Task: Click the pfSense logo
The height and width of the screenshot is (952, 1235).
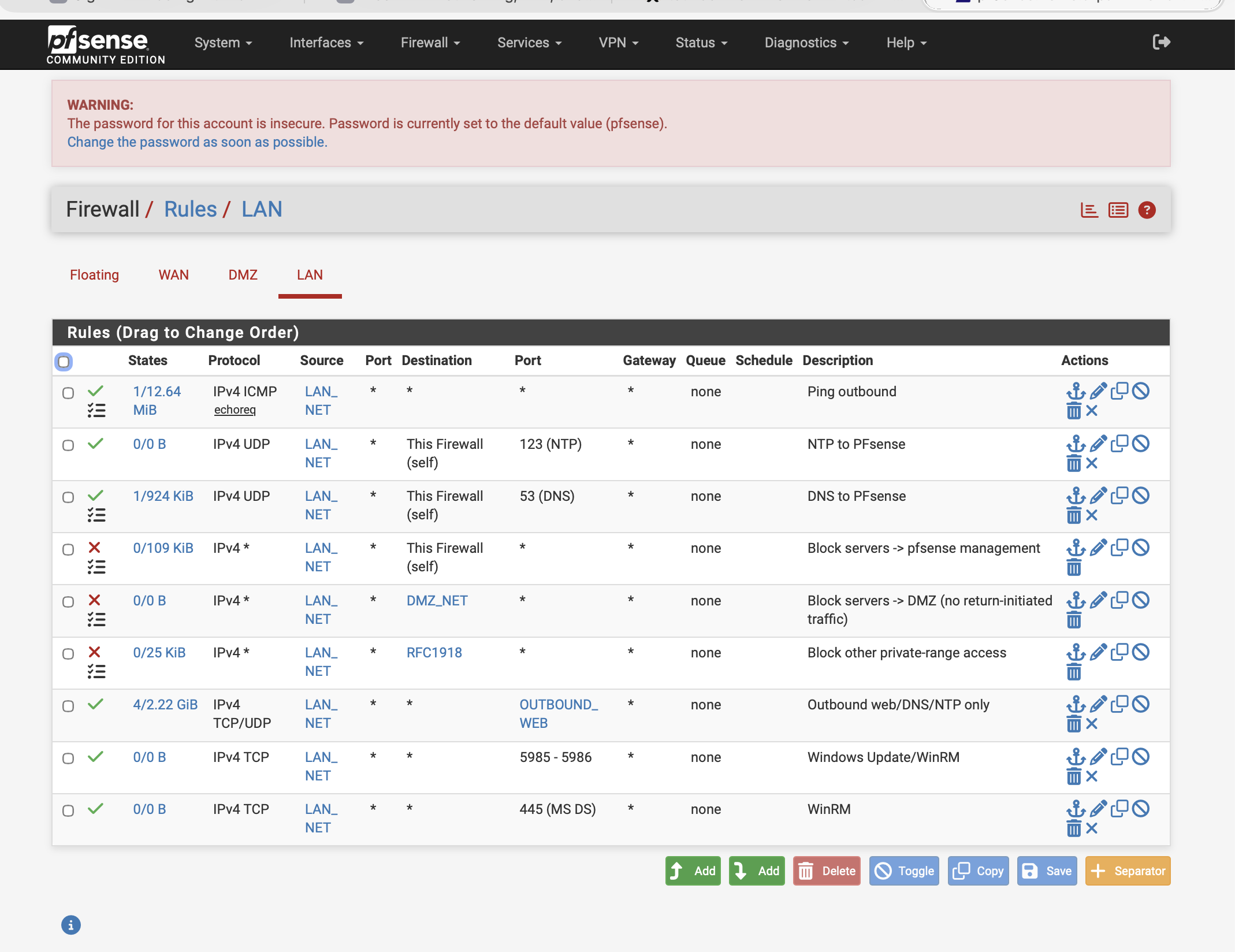Action: 106,44
